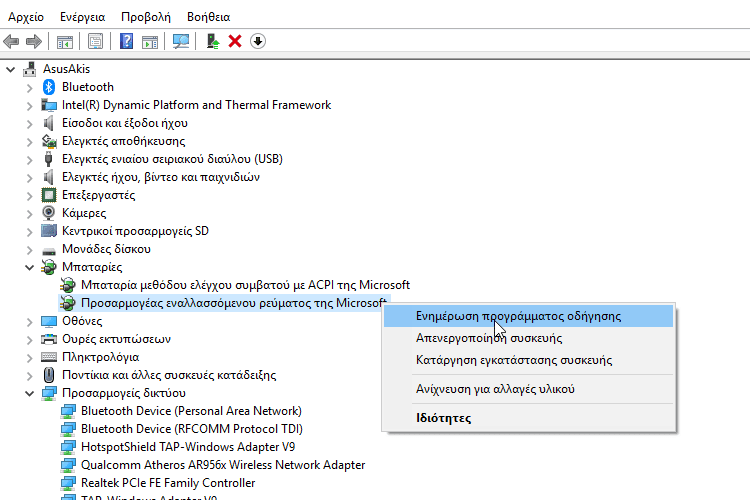Click the Μπαταρίες battery category icon
750x500 pixels.
click(x=49, y=267)
